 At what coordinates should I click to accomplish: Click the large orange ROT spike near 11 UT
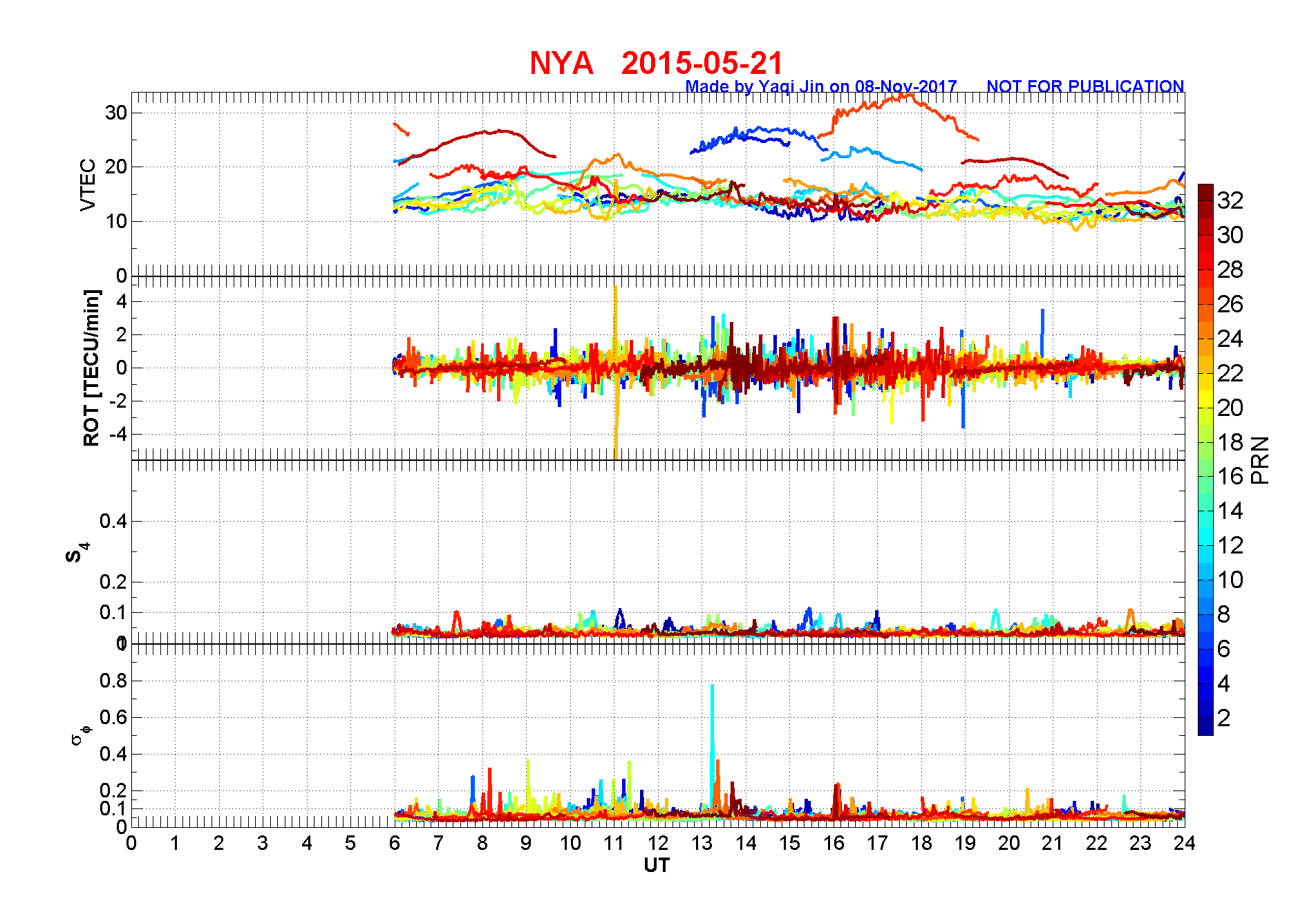click(615, 372)
